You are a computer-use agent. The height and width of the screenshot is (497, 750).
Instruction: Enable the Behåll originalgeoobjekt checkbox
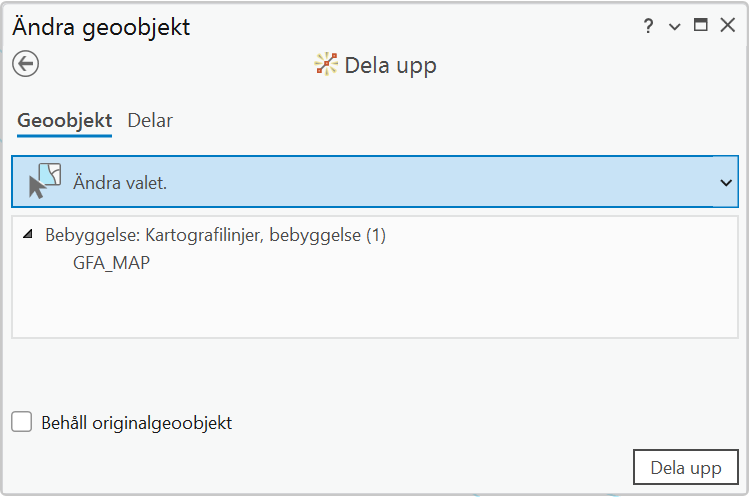pos(22,423)
